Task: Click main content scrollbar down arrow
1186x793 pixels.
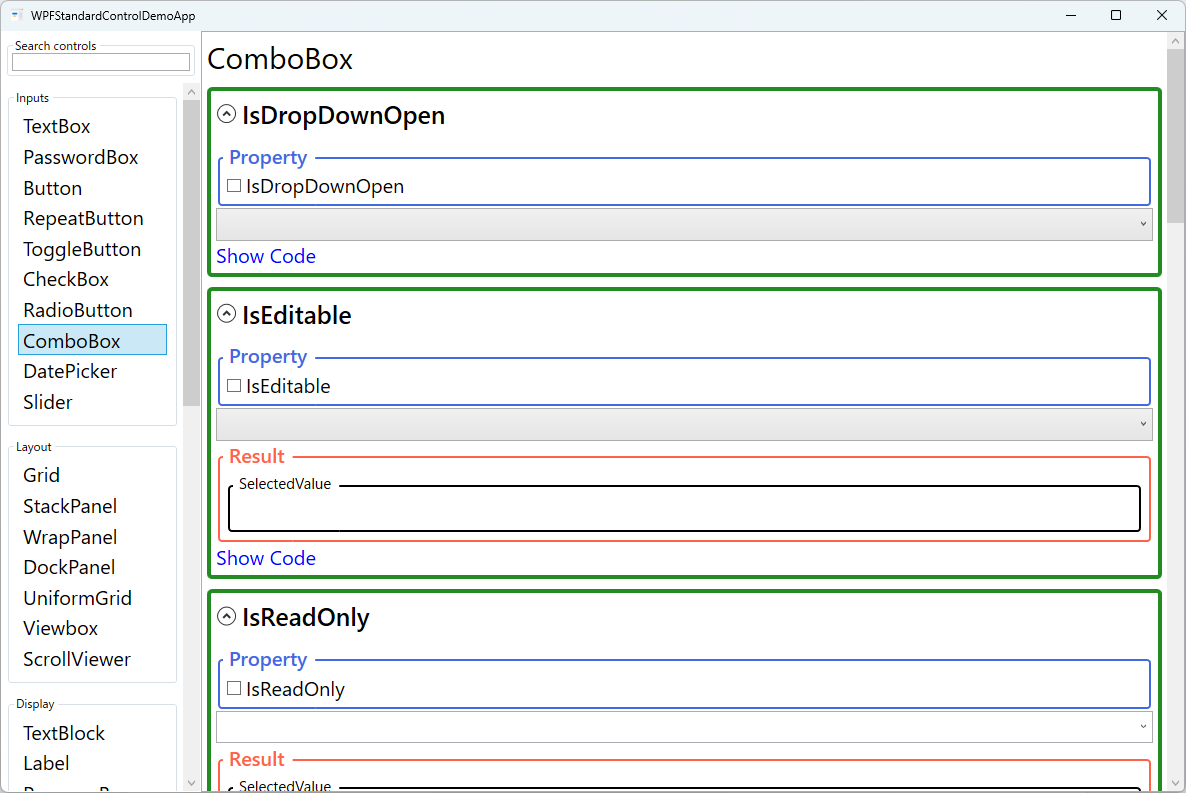Action: [1175, 783]
